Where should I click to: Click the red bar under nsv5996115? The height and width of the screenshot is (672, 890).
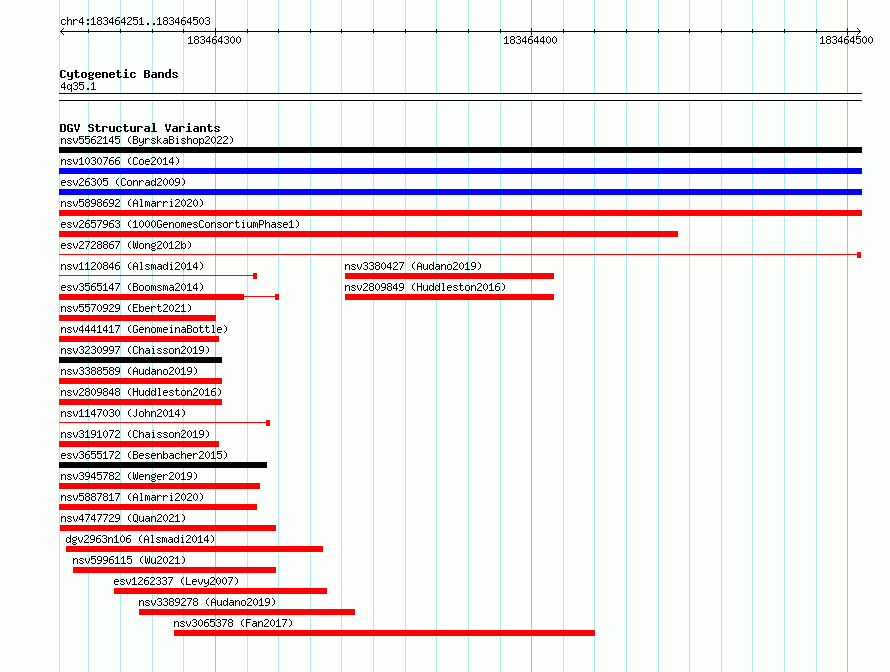(x=174, y=570)
